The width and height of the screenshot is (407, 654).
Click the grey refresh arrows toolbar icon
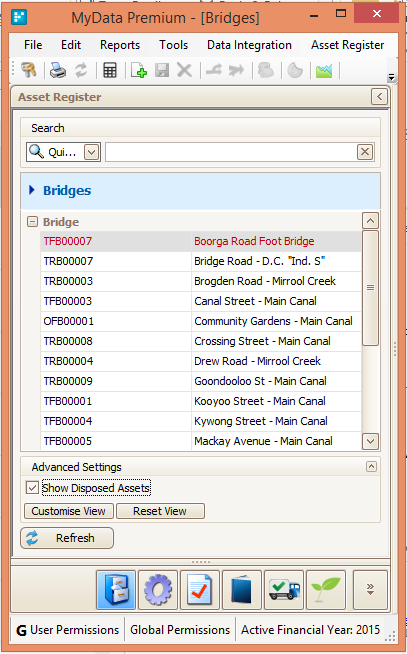point(81,70)
